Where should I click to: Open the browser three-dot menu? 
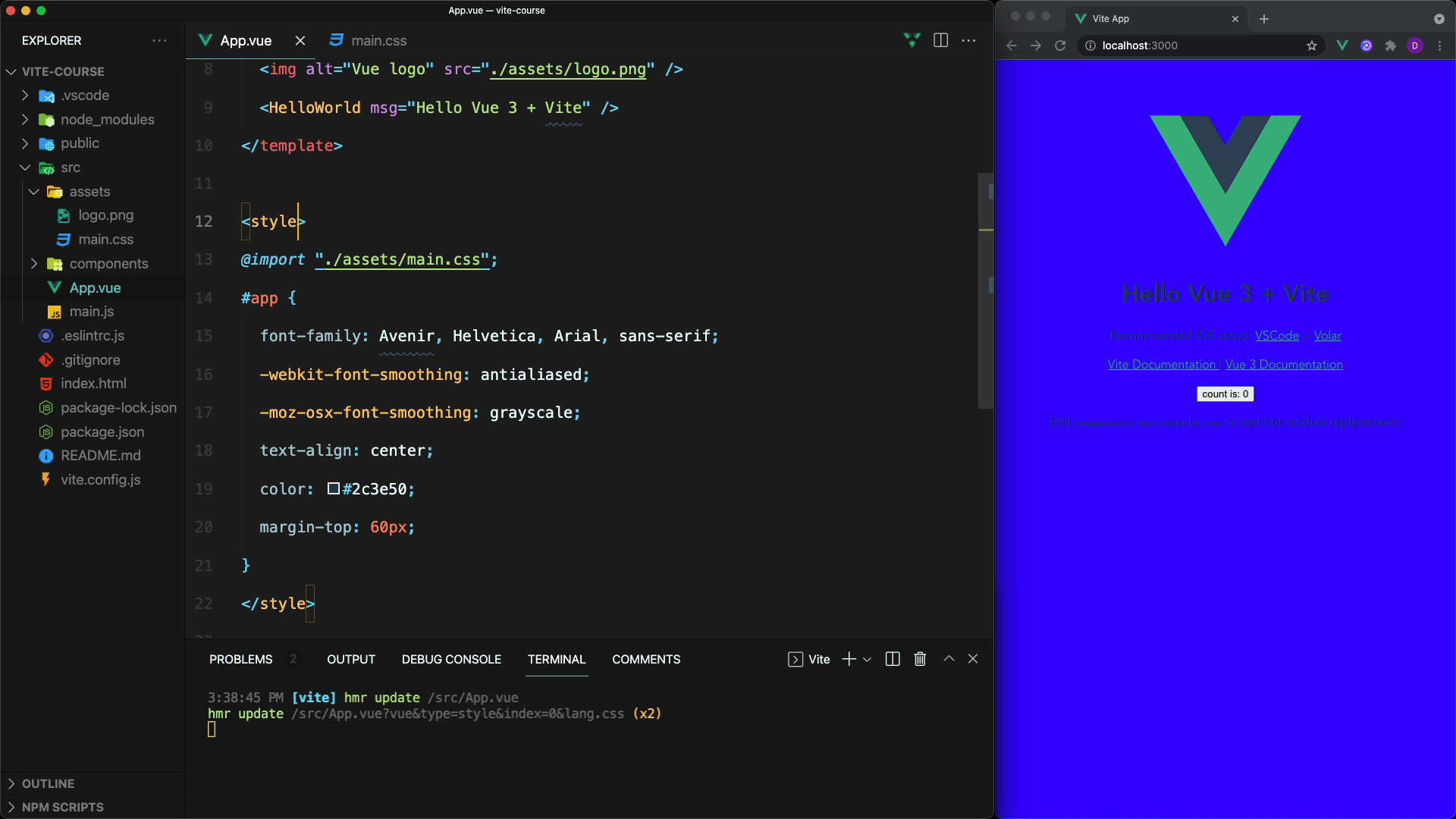1439,45
